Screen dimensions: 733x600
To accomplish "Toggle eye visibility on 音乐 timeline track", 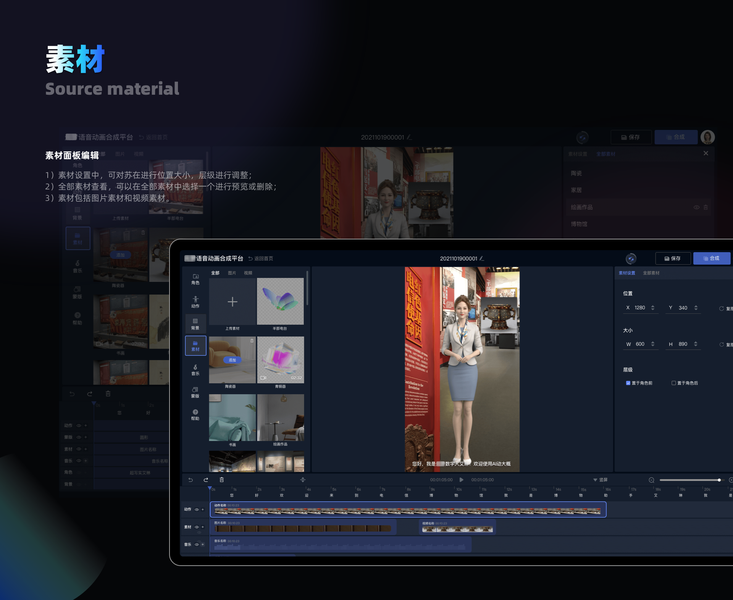I will click(x=197, y=544).
